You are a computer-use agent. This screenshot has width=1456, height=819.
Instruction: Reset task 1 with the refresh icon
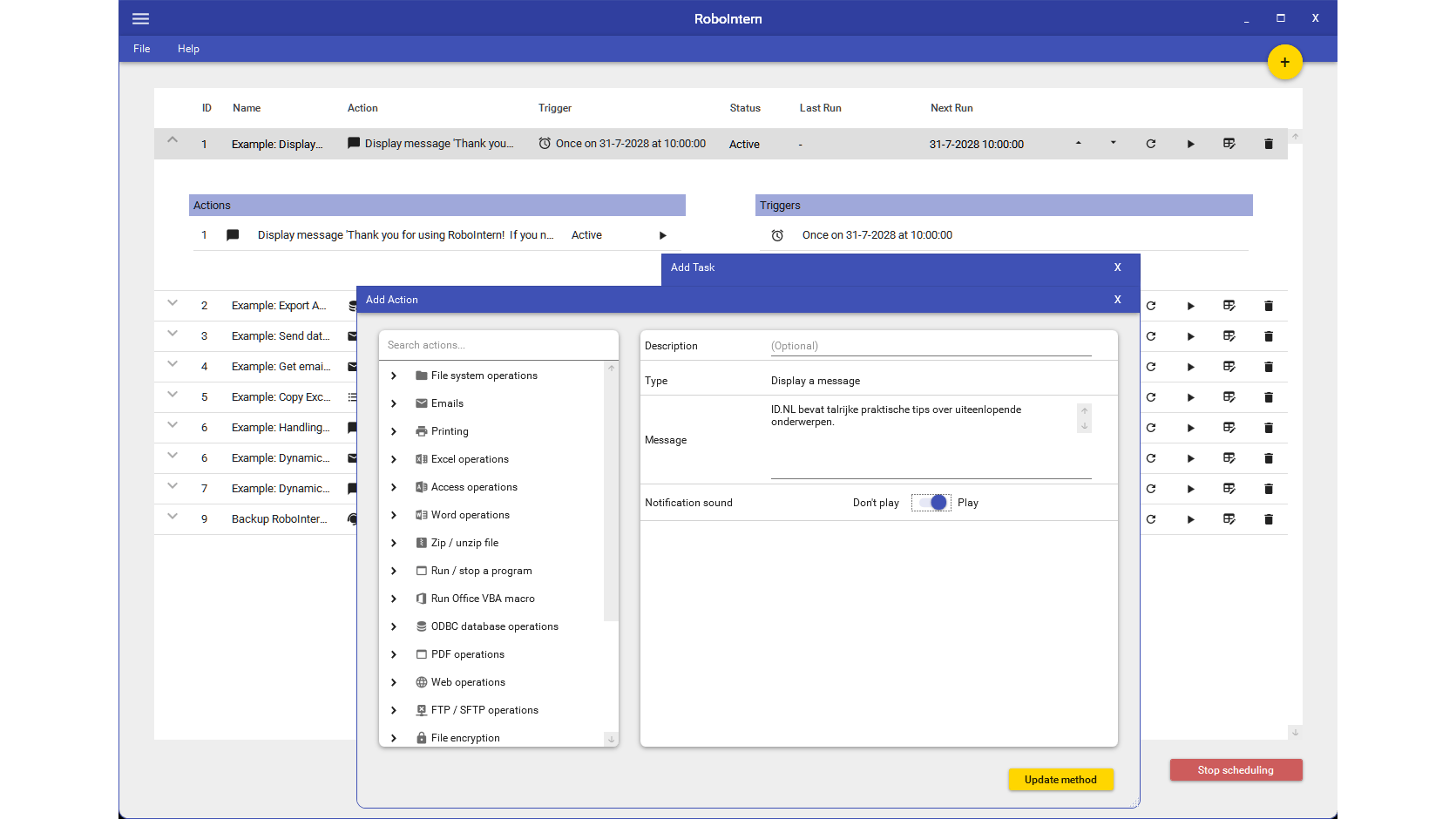click(x=1150, y=144)
